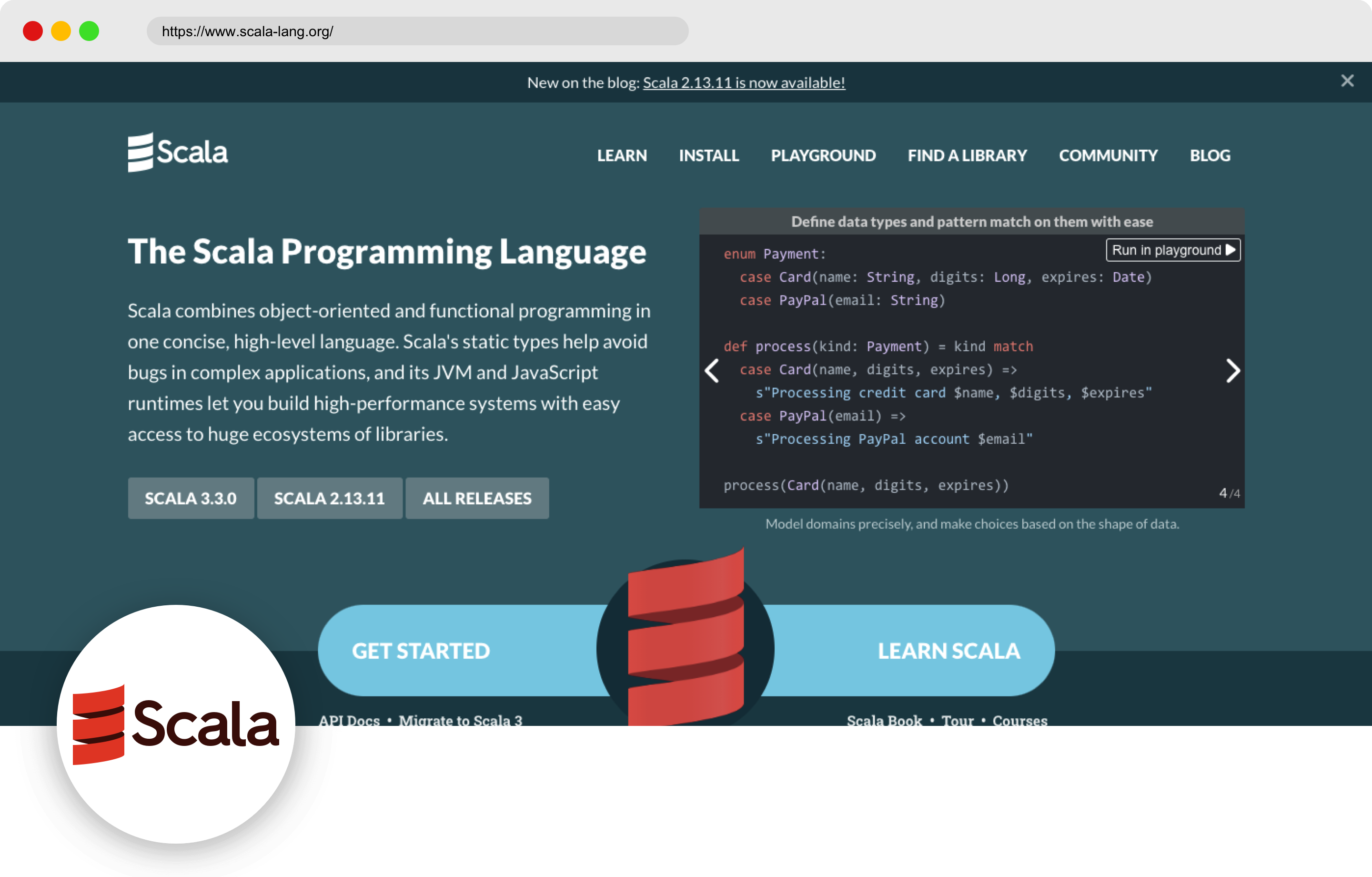Open the LEARN menu item
The image size is (1372, 877).
[622, 156]
